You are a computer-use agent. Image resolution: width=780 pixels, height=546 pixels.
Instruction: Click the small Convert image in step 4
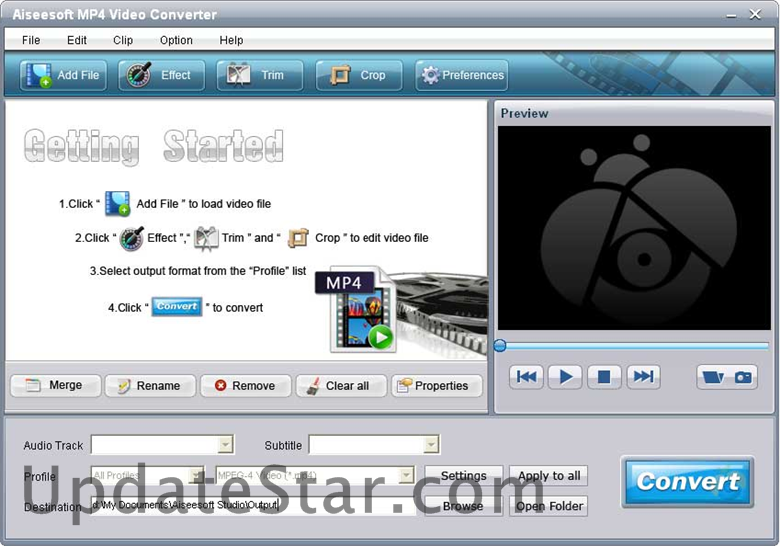(x=177, y=307)
